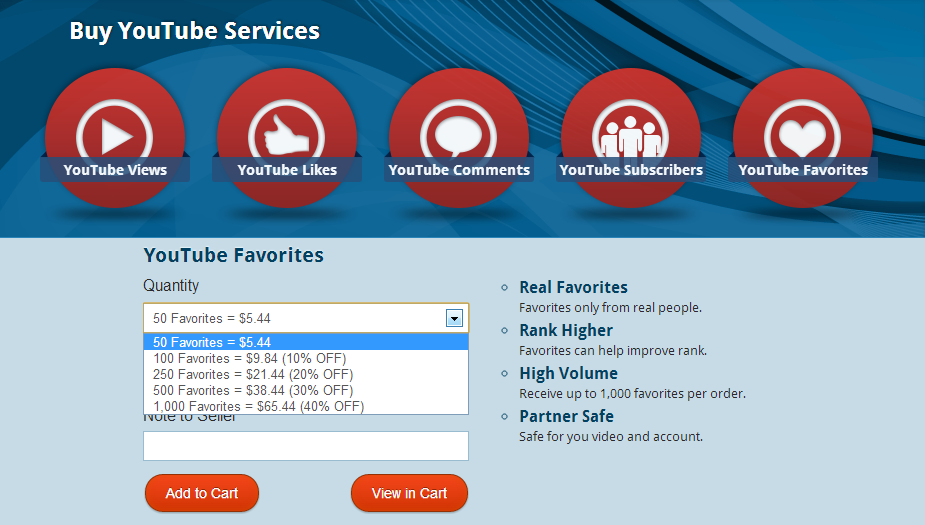Click the YouTube Subscribers label
Screen dimensions: 925x525
(631, 170)
